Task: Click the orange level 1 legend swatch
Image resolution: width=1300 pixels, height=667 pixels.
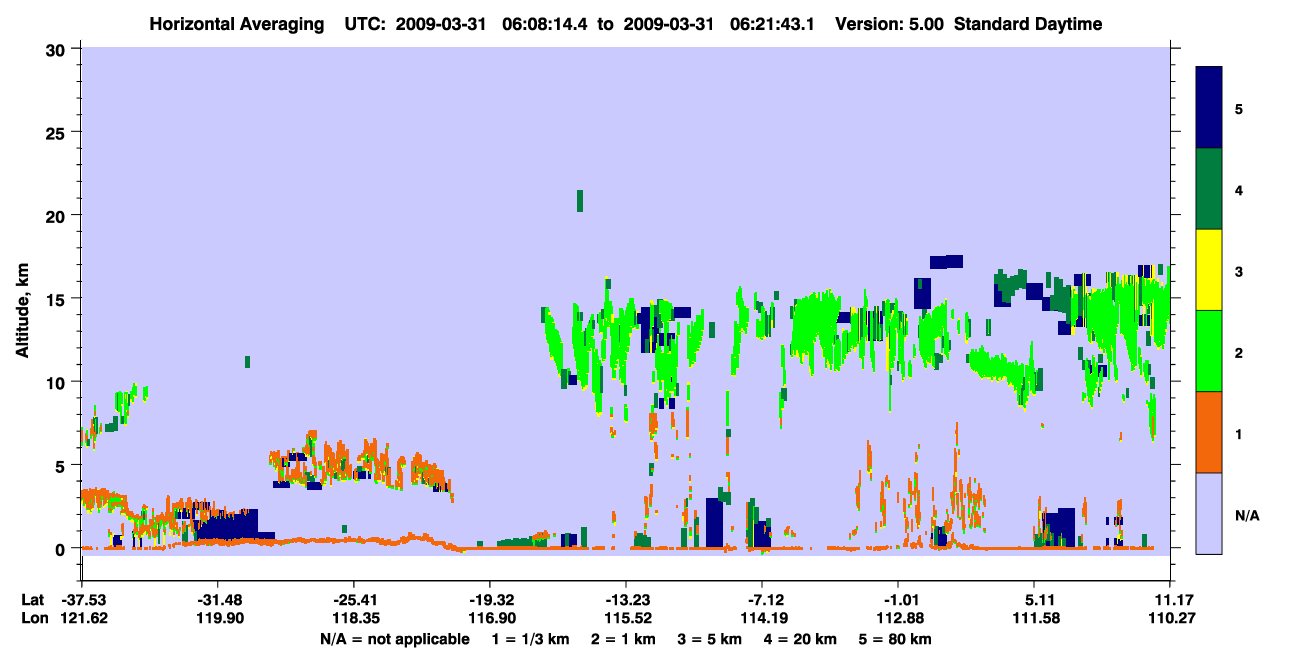Action: [x=1209, y=431]
